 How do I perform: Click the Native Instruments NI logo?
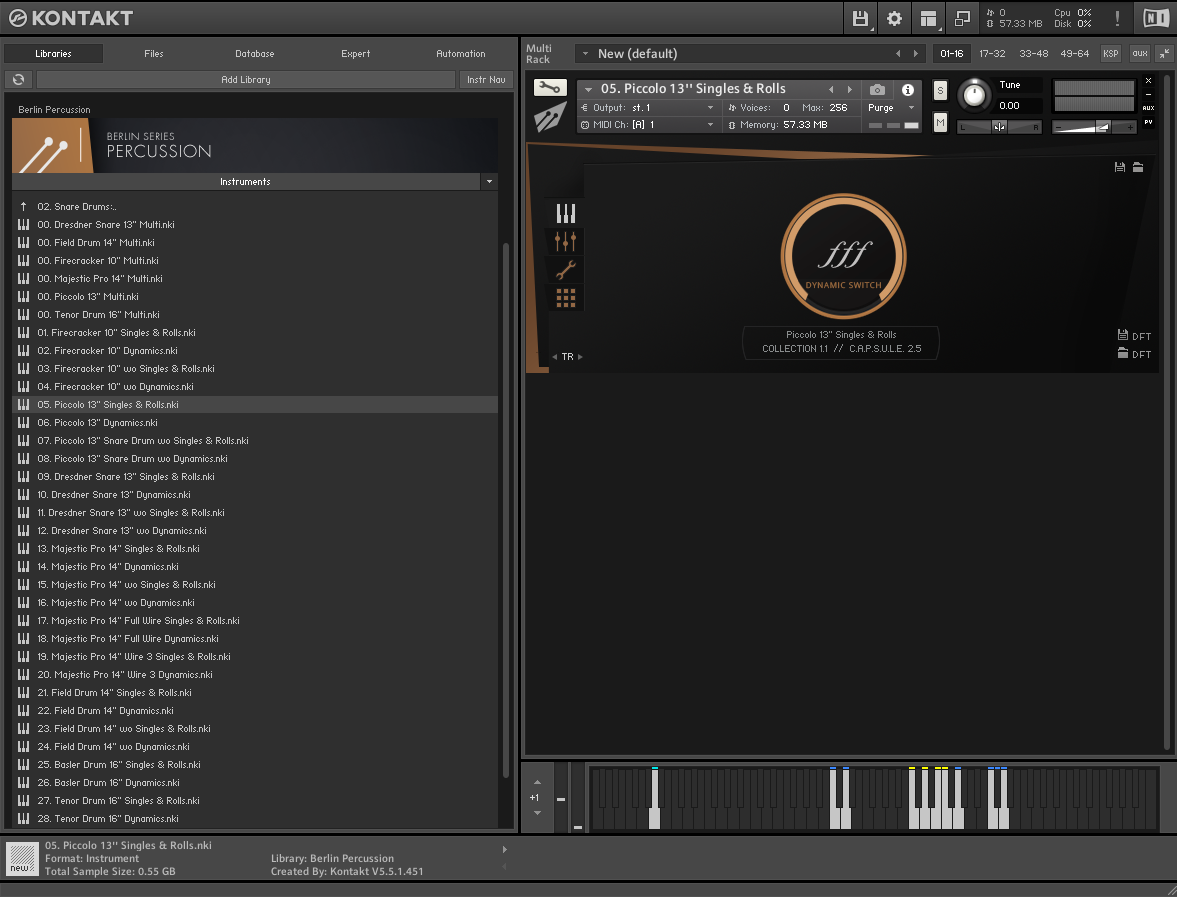[1156, 18]
